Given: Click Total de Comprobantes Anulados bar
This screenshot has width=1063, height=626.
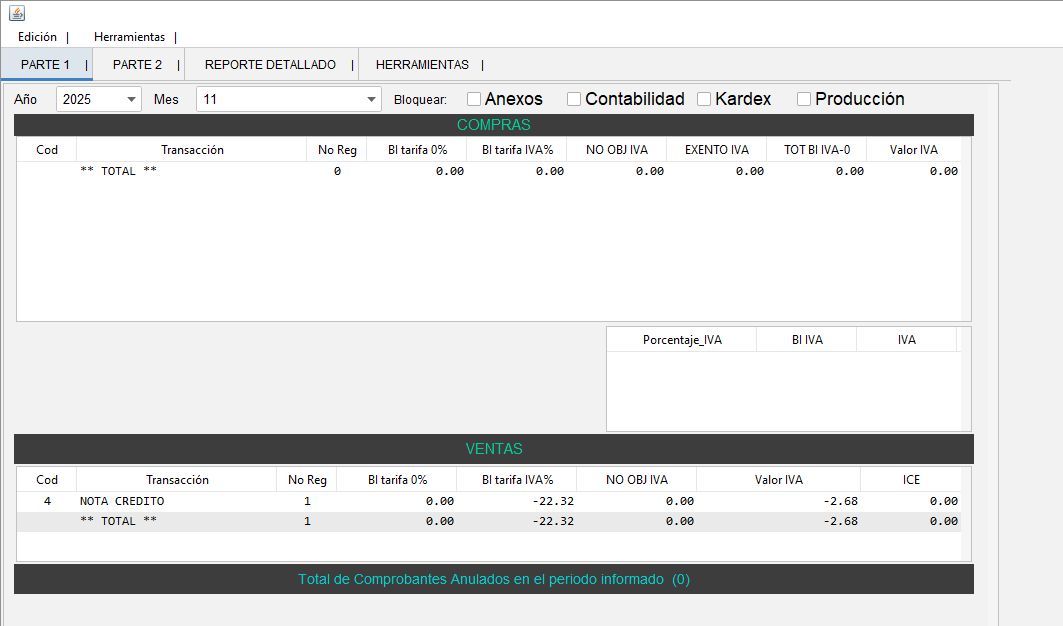Looking at the screenshot, I should coord(494,579).
